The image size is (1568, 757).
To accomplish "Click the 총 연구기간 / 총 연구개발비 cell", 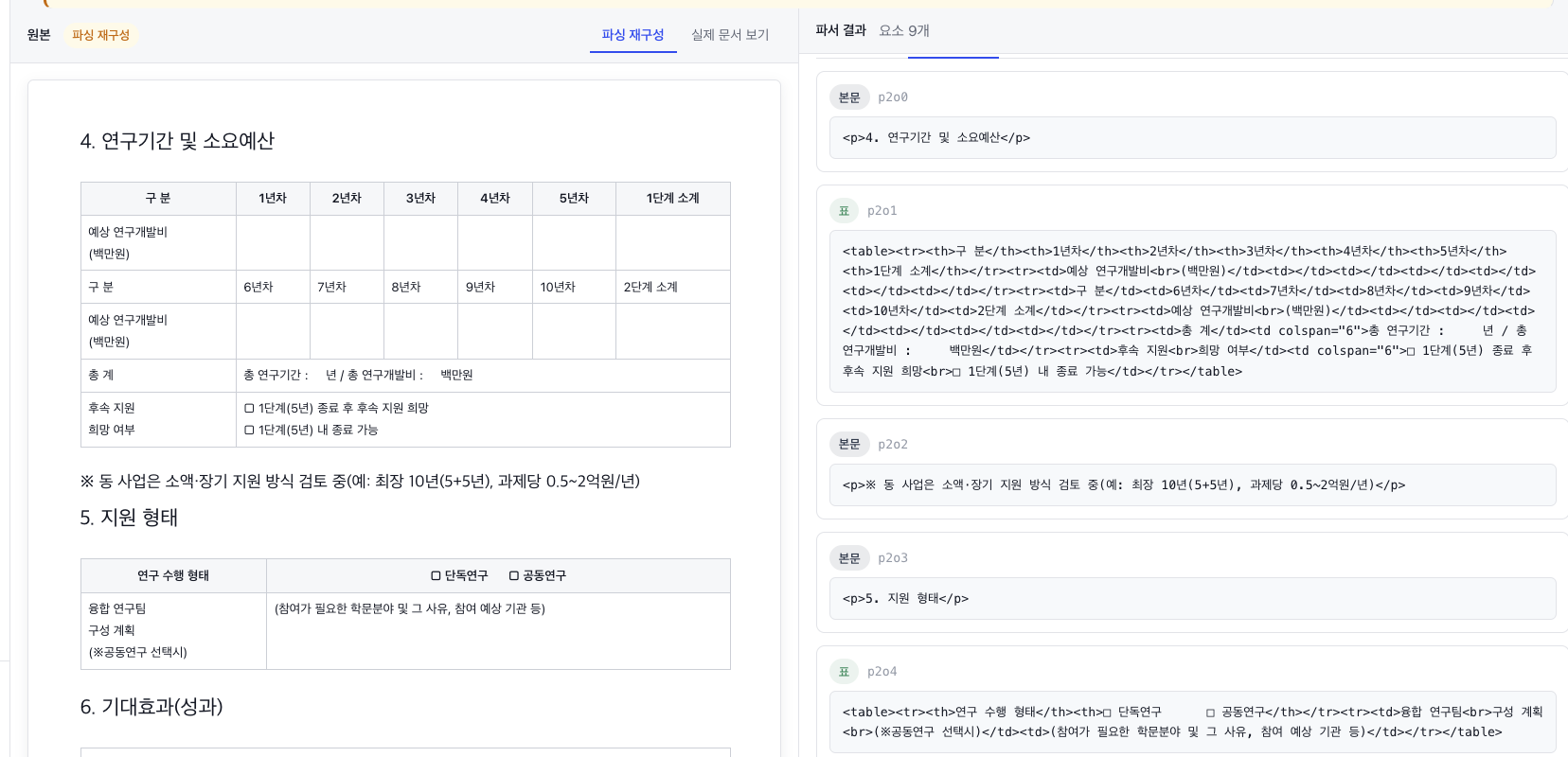I will click(x=483, y=376).
